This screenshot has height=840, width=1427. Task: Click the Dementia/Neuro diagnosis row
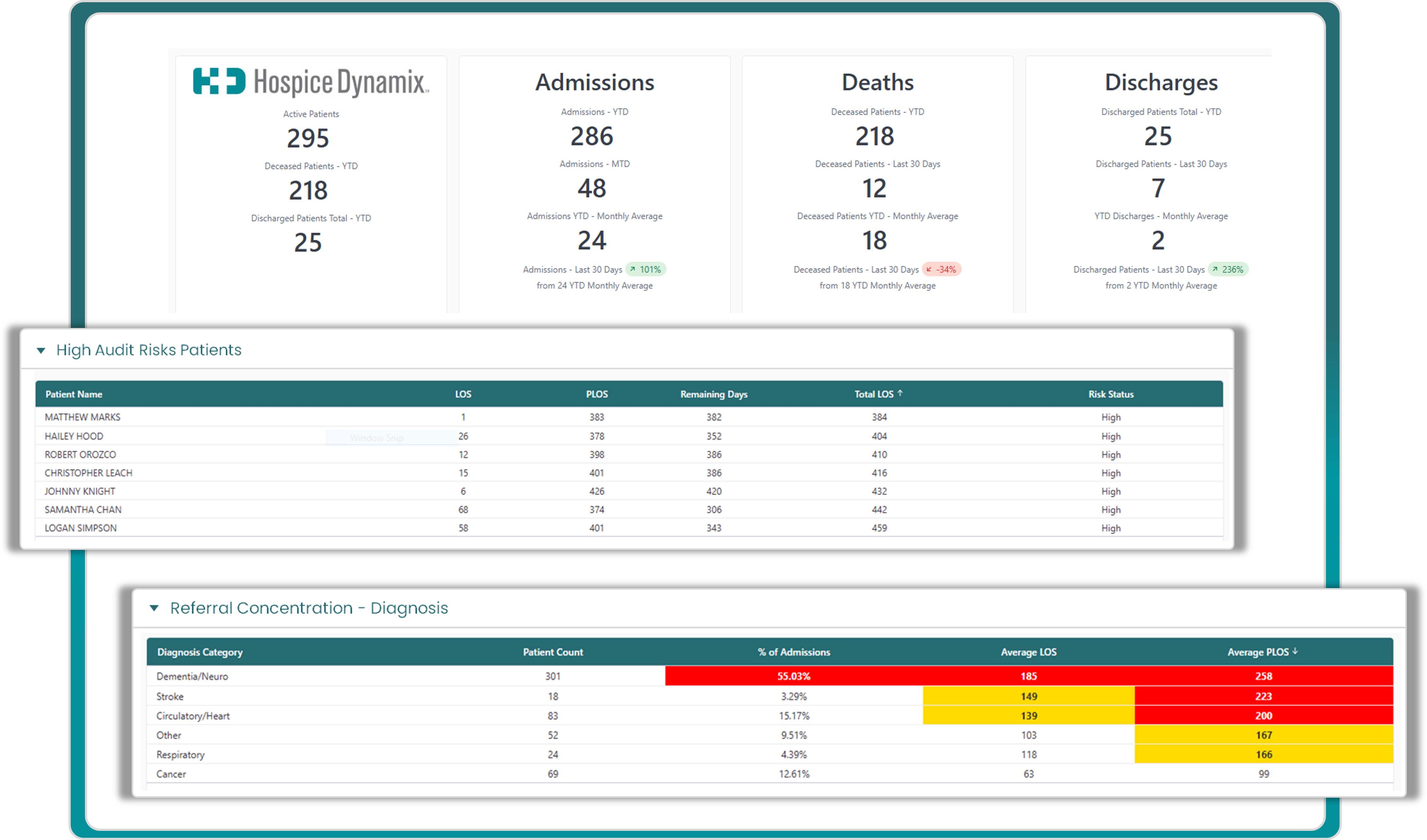point(770,676)
